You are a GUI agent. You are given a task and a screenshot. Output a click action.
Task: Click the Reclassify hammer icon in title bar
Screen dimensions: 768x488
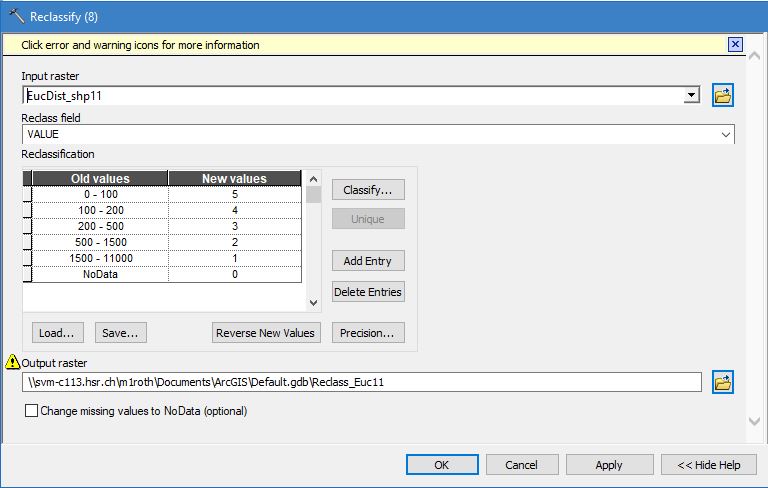point(15,16)
